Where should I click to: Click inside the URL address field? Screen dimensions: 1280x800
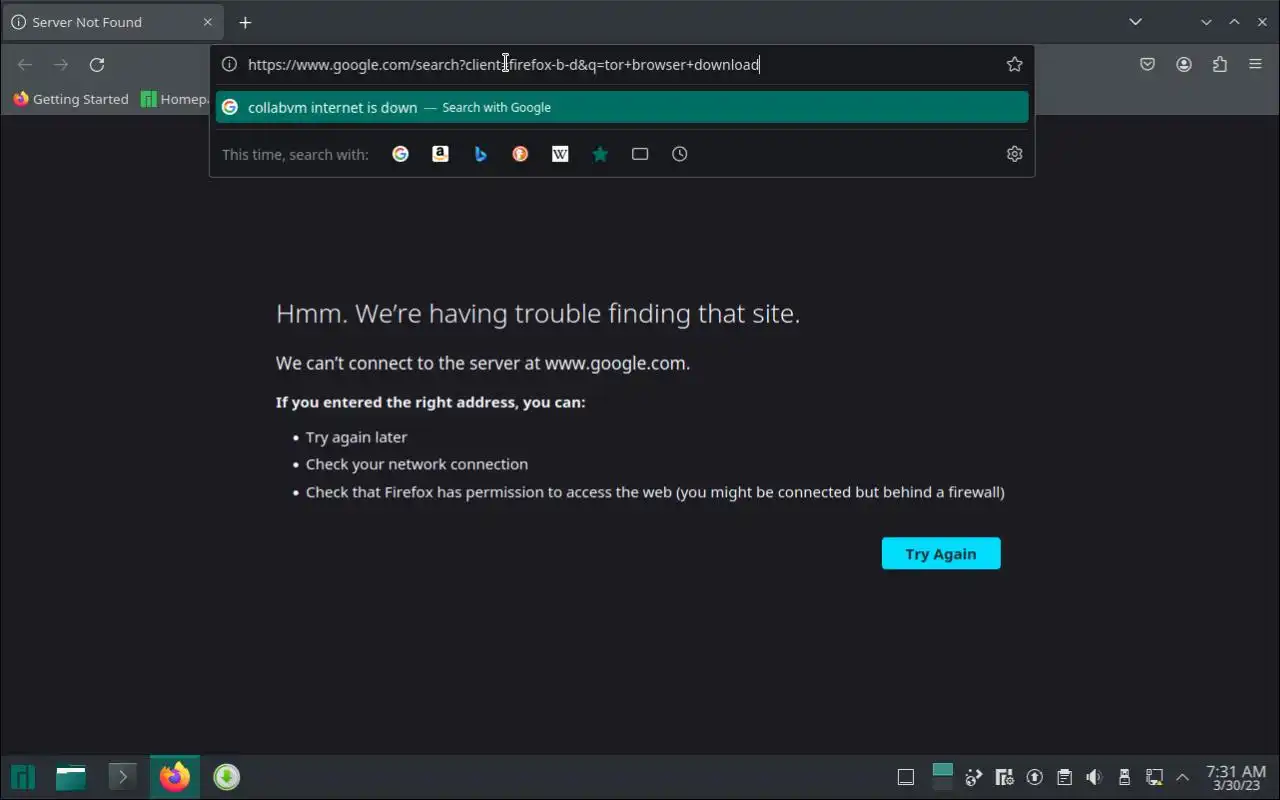[x=620, y=64]
